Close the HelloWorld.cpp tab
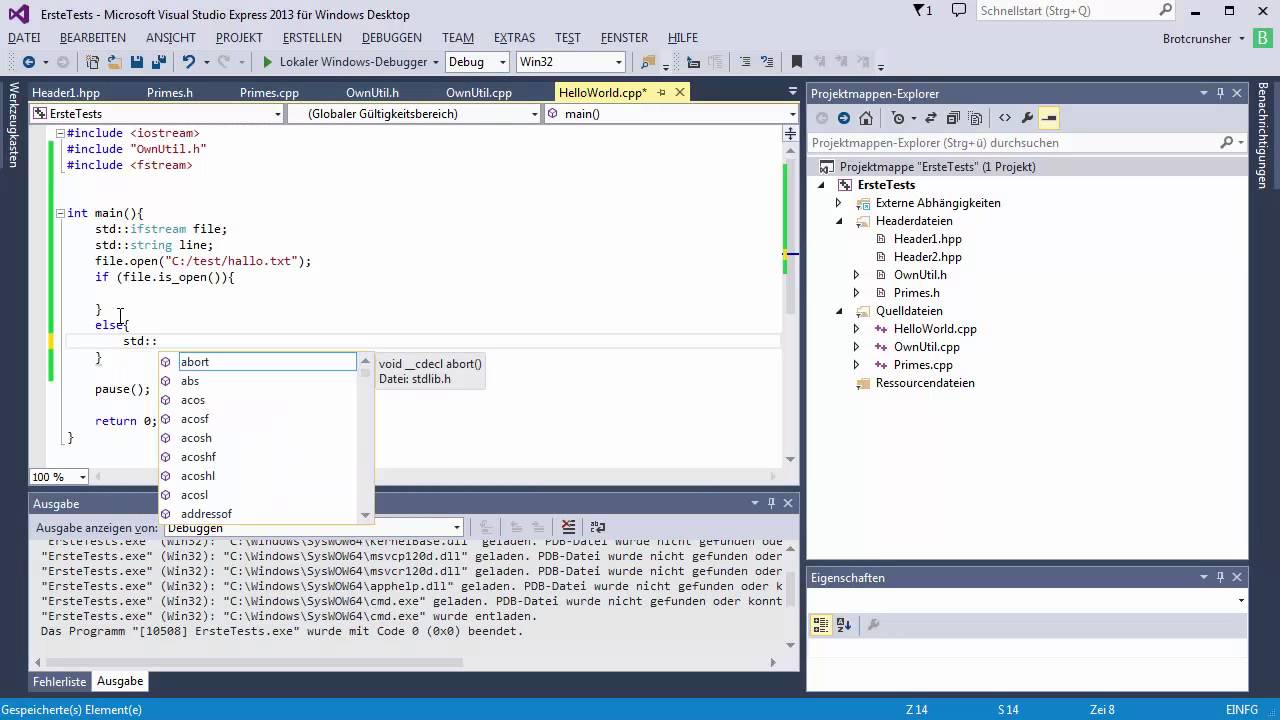This screenshot has width=1280, height=720. tap(681, 92)
